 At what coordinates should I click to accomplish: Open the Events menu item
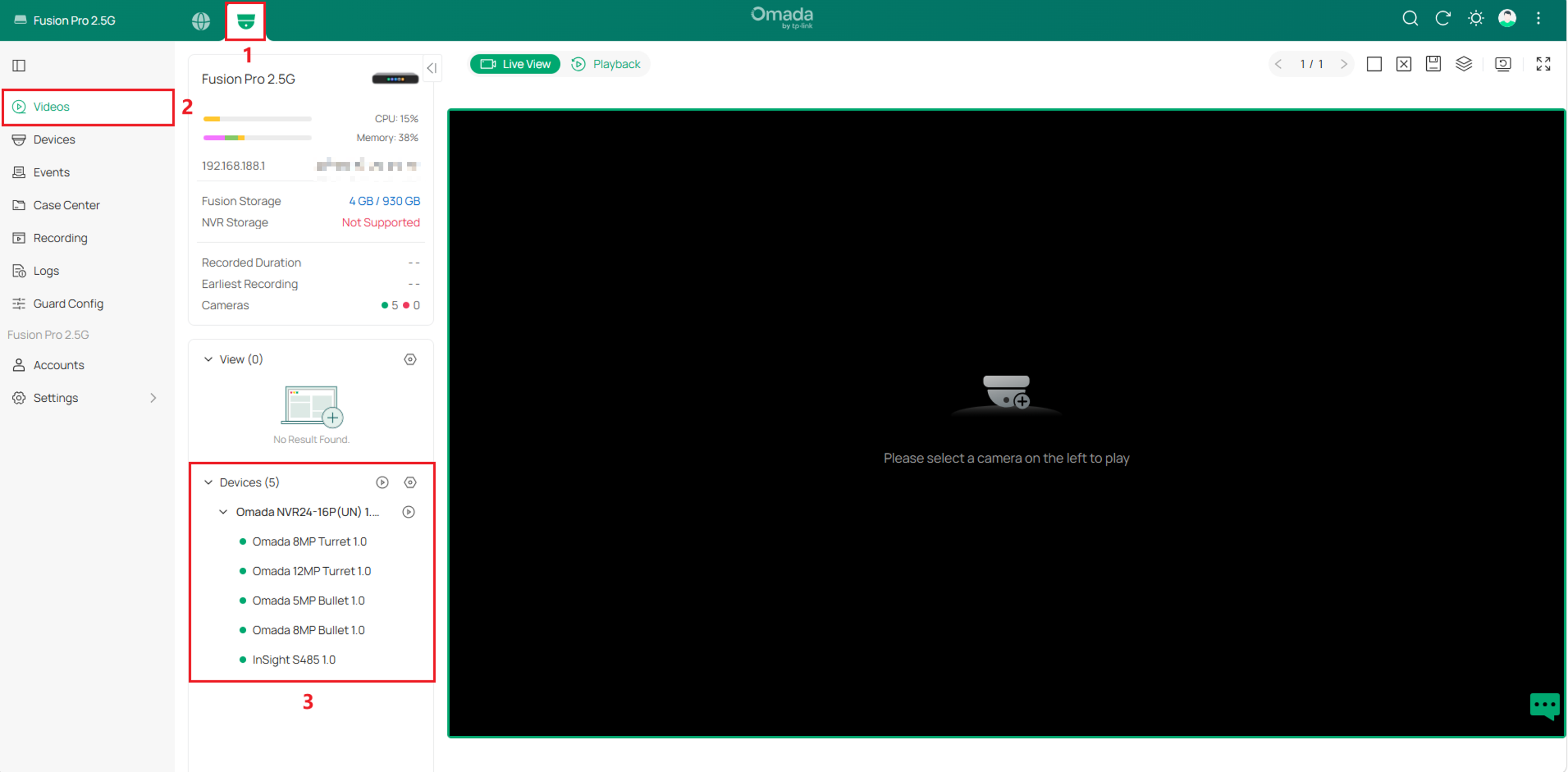click(88, 172)
